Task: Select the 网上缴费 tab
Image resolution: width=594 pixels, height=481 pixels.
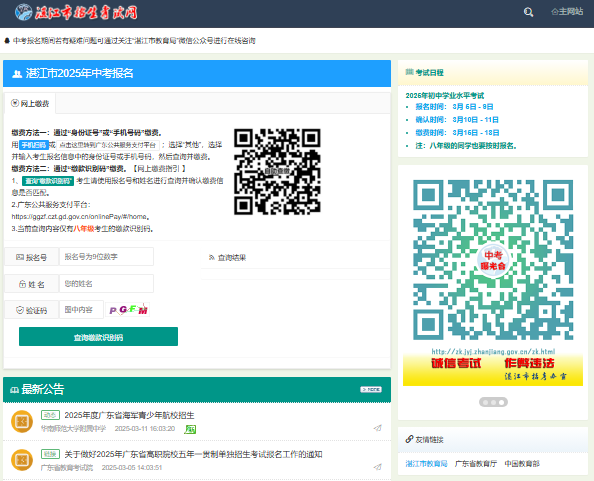Action: pyautogui.click(x=30, y=103)
